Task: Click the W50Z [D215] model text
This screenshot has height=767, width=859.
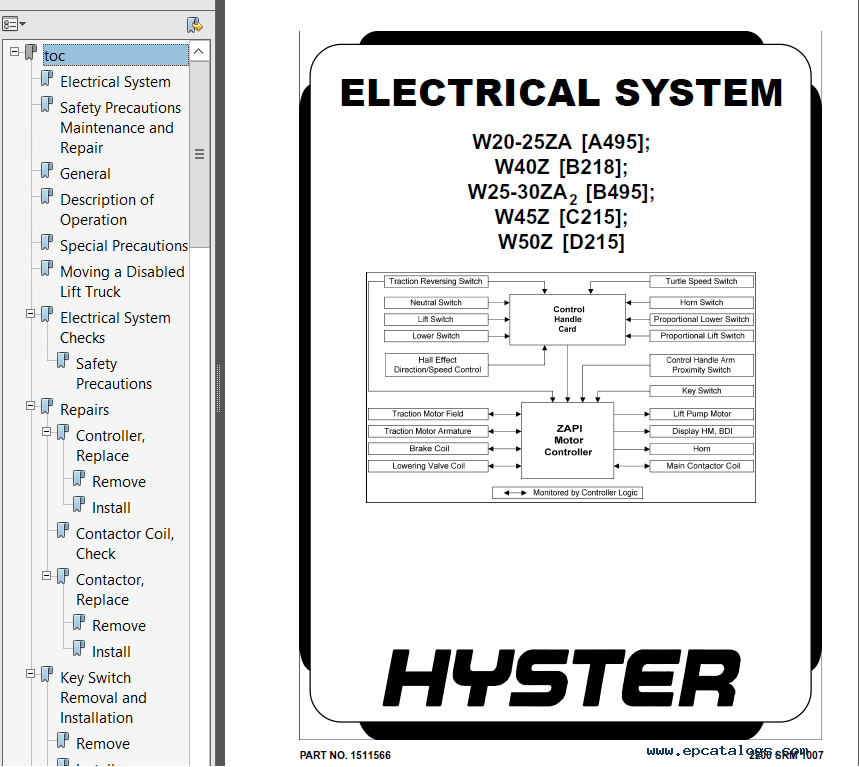Action: coord(561,242)
